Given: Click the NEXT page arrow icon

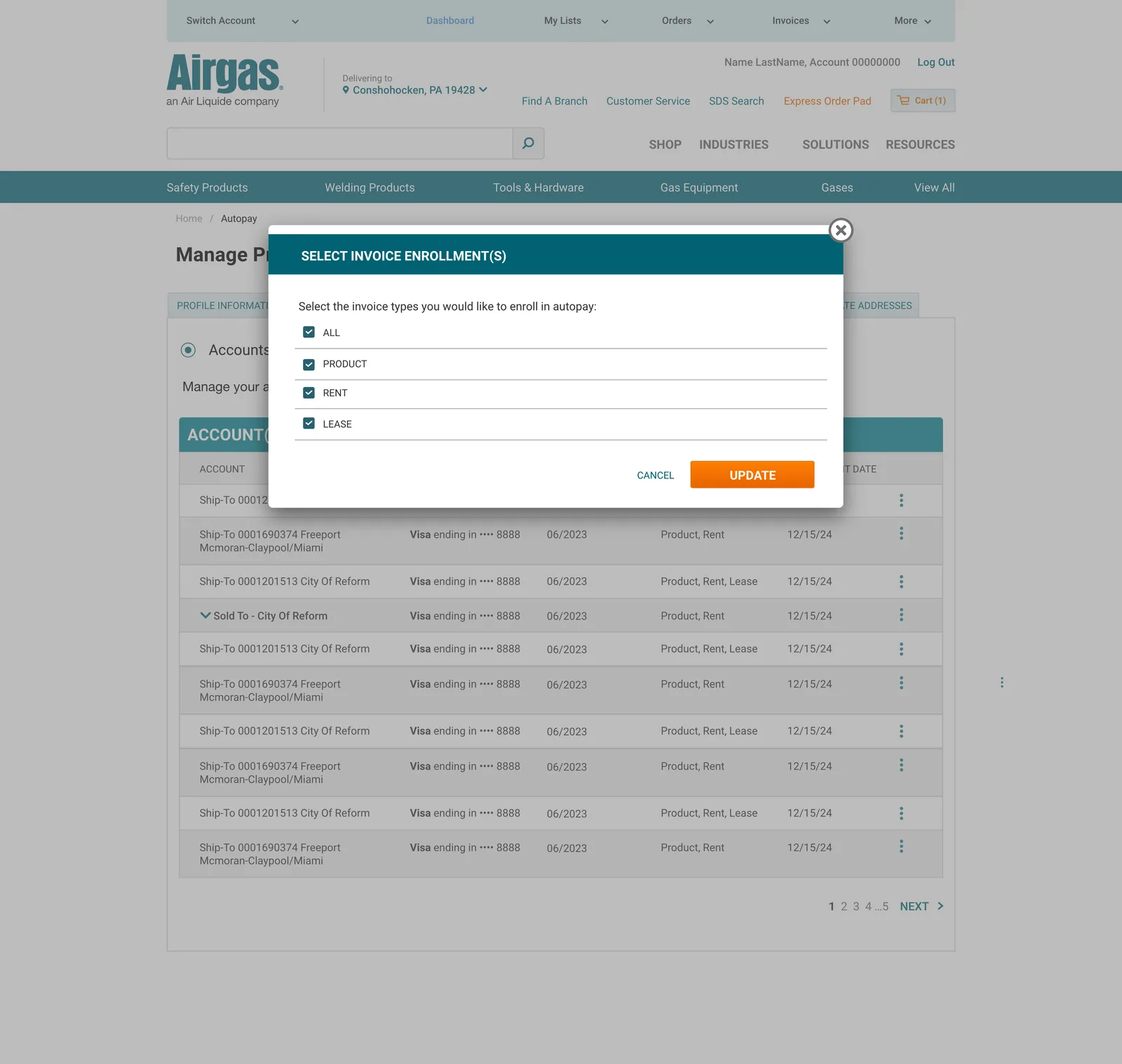Looking at the screenshot, I should [940, 906].
